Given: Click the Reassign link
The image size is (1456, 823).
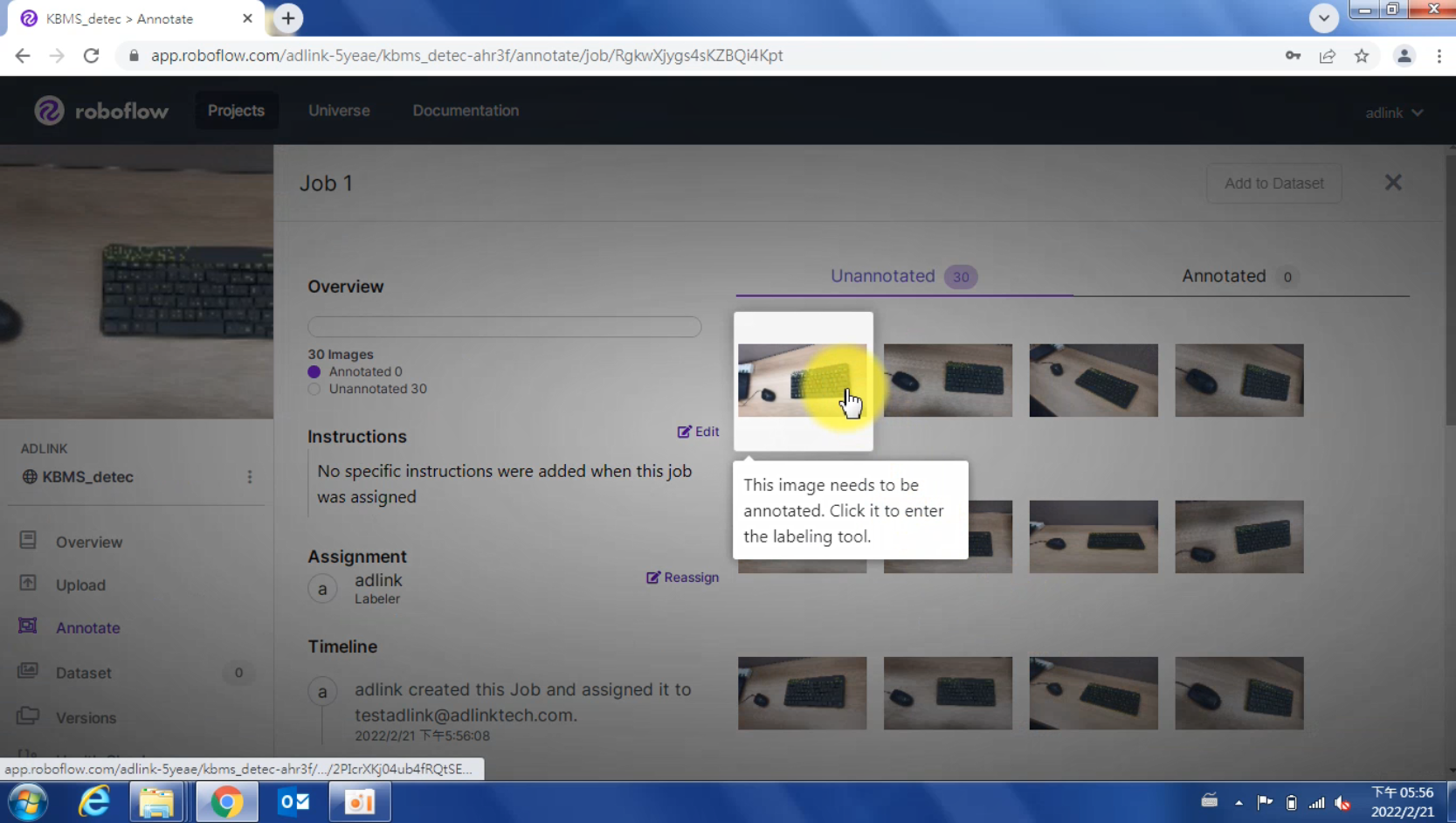Looking at the screenshot, I should tap(682, 577).
